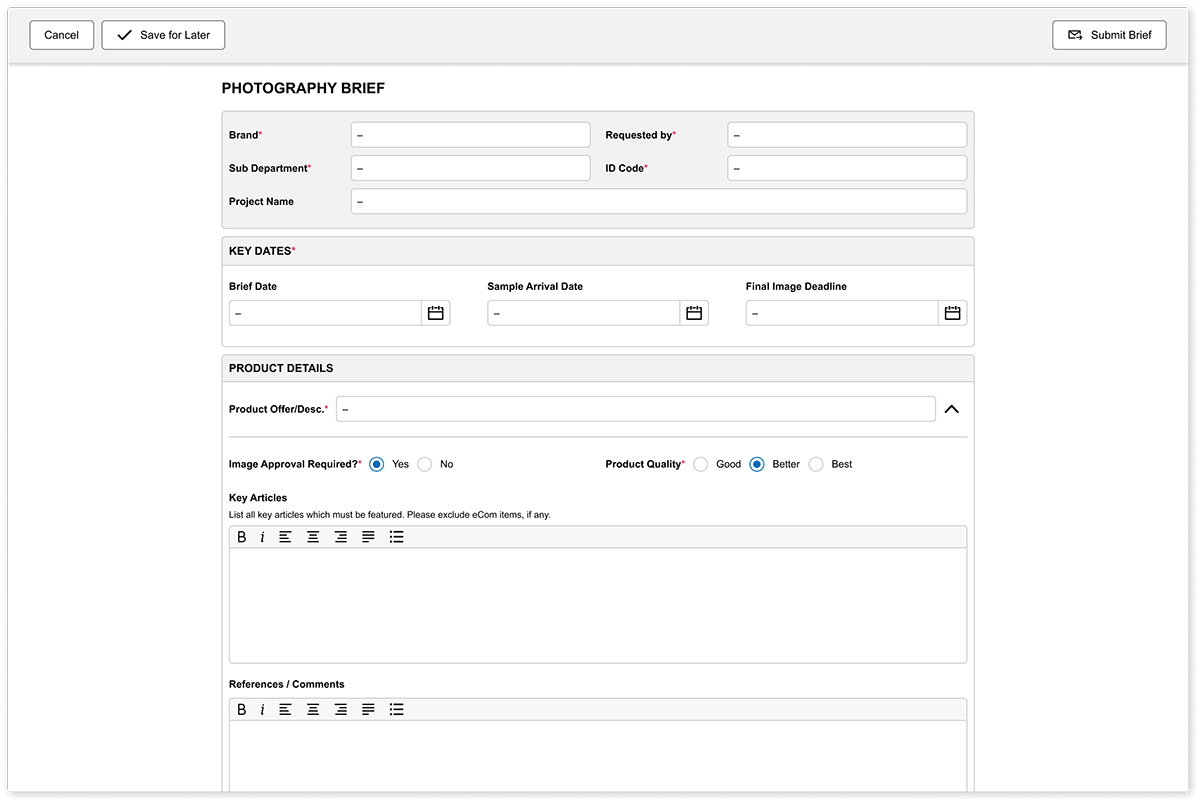Open the Brief Date calendar picker
Screen dimensions: 1200x803
[x=435, y=312]
